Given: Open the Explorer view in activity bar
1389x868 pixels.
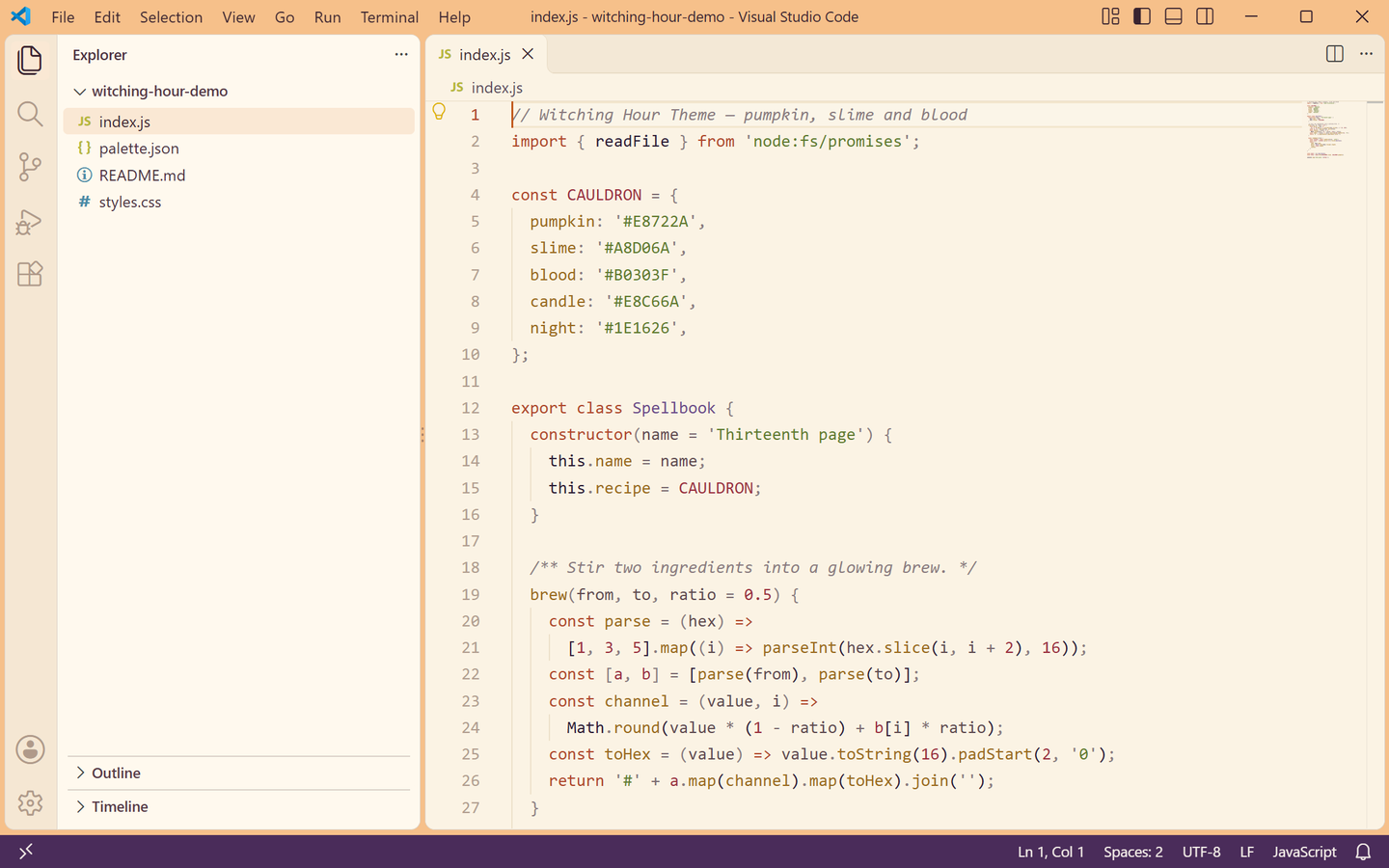Looking at the screenshot, I should [30, 60].
